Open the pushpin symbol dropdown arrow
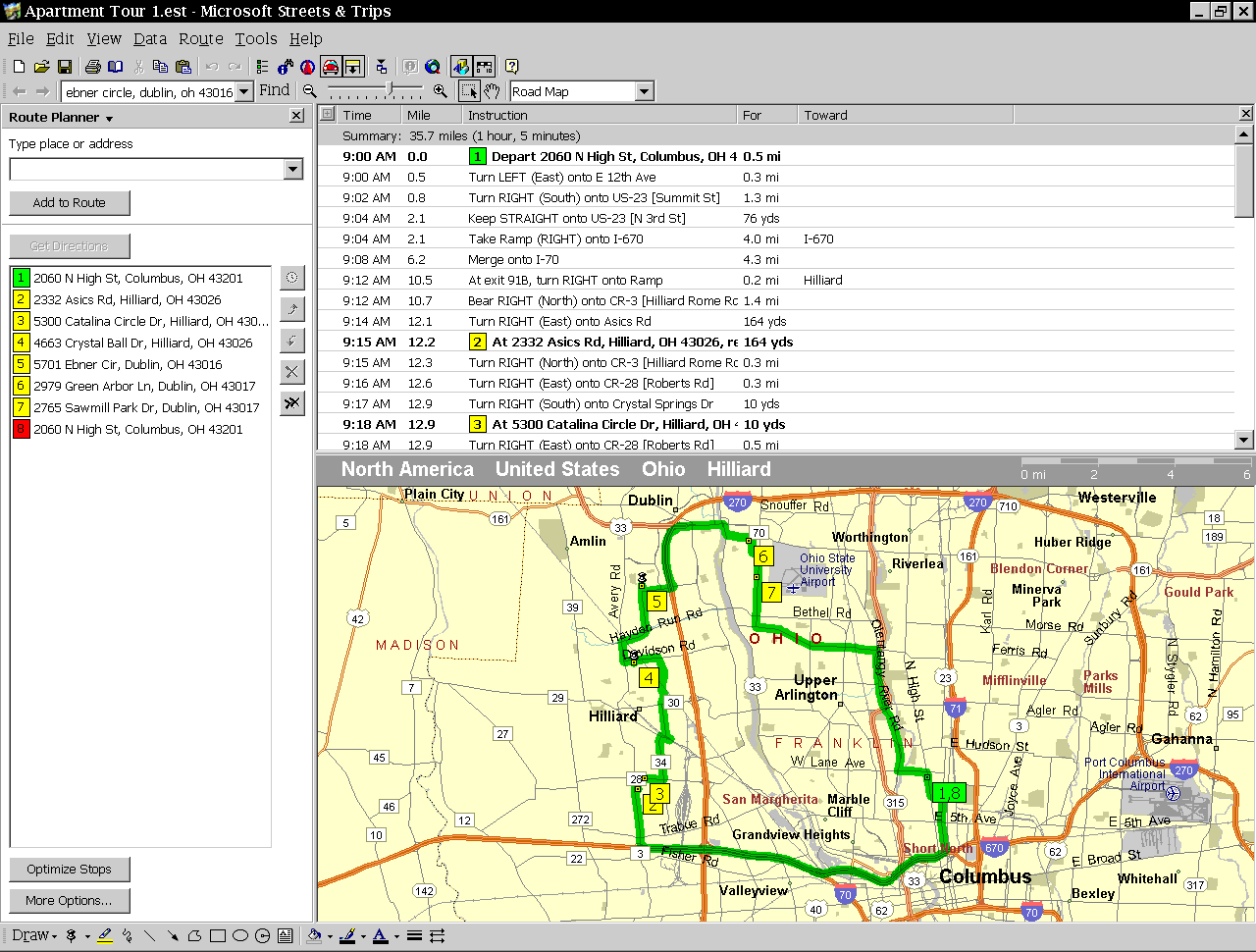 pyautogui.click(x=86, y=936)
